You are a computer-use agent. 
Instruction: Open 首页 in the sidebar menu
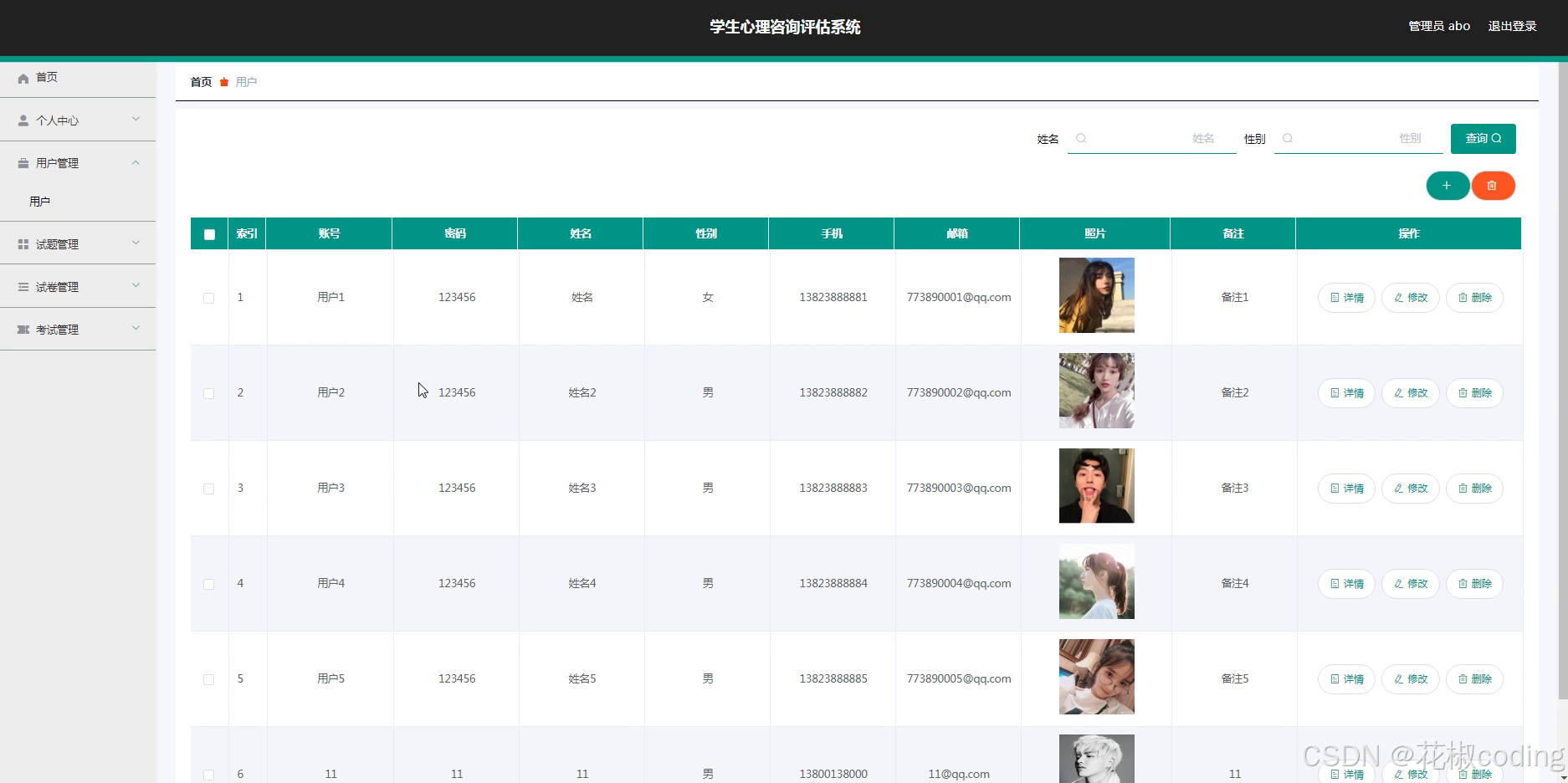coord(78,77)
